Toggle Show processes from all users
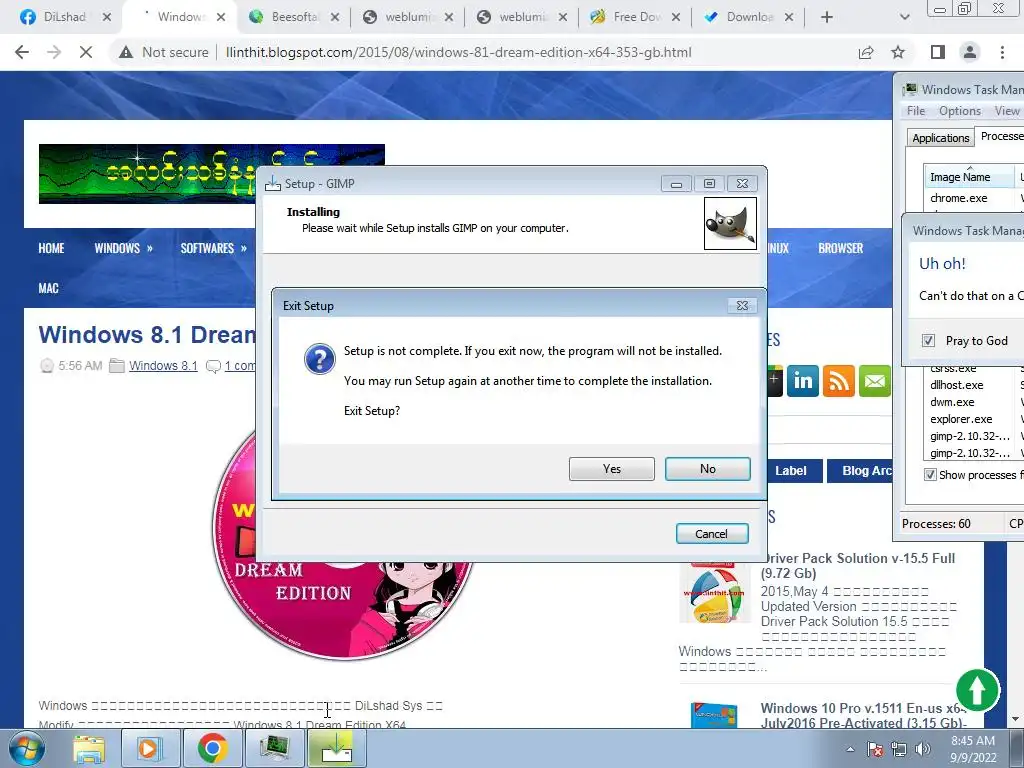 (930, 475)
